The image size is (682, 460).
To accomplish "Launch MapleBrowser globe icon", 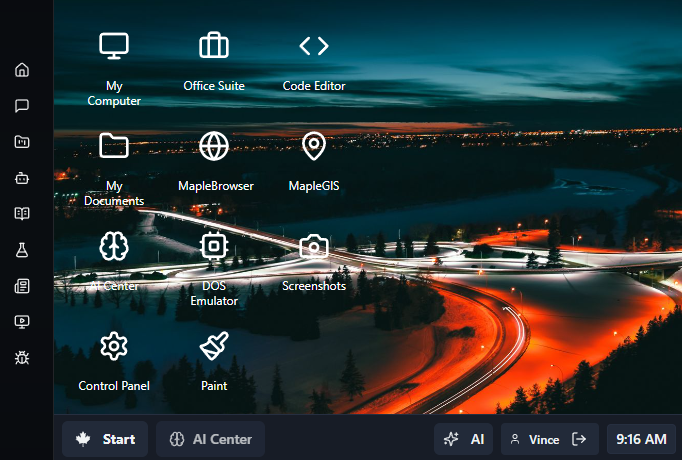I will pyautogui.click(x=214, y=146).
